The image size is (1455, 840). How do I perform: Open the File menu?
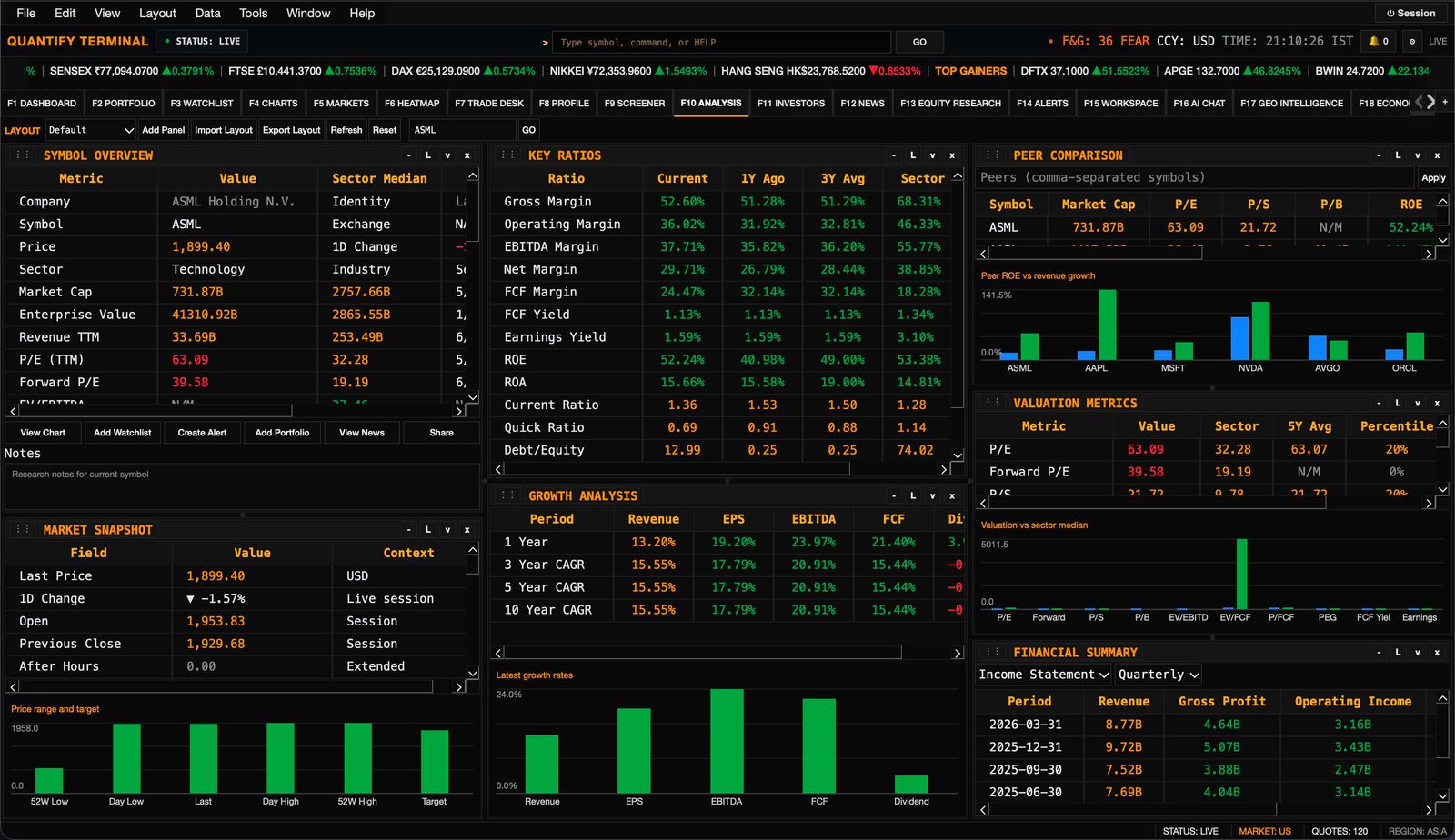tap(26, 13)
